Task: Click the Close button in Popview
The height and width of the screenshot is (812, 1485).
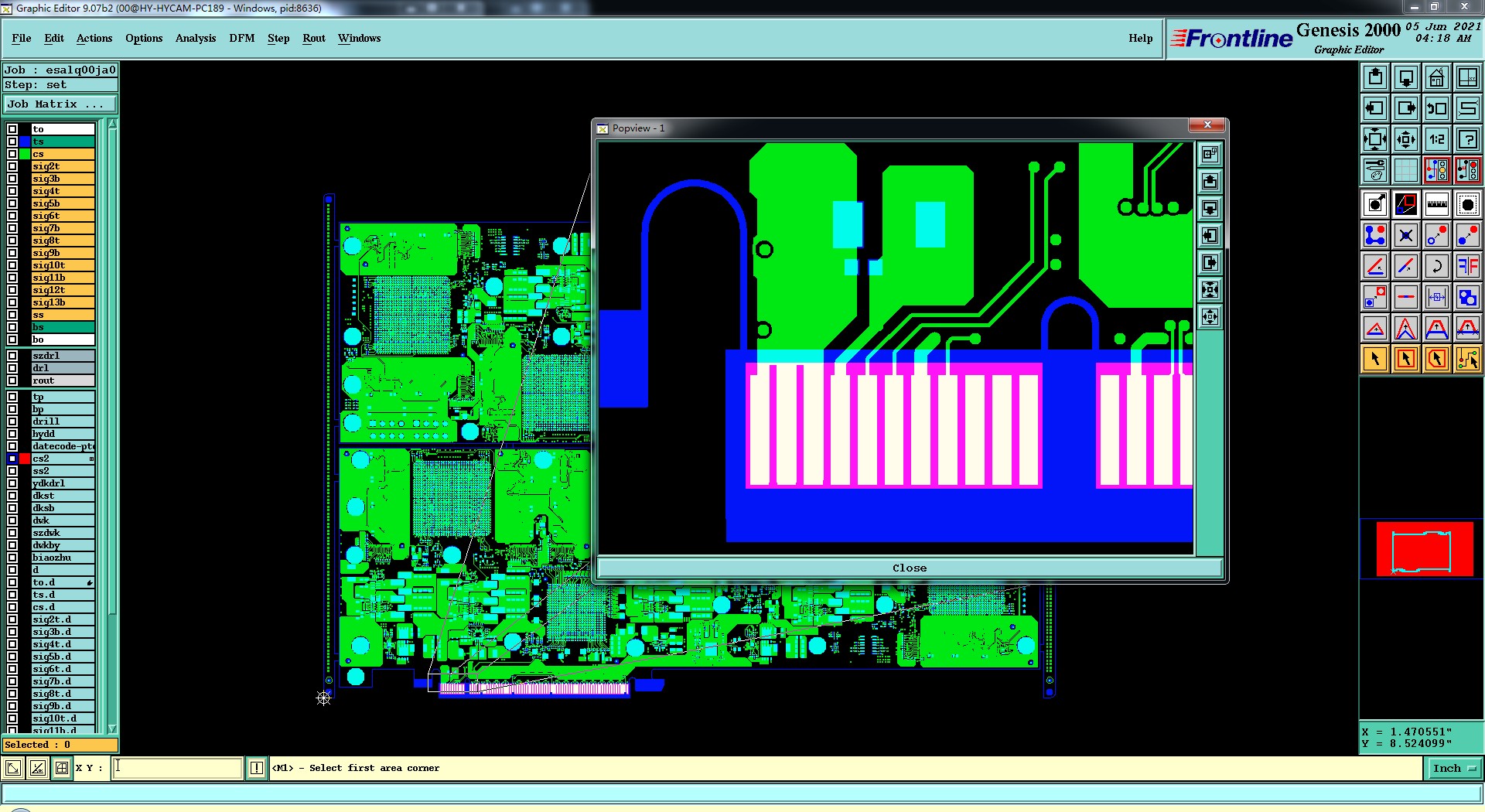Action: [x=910, y=568]
